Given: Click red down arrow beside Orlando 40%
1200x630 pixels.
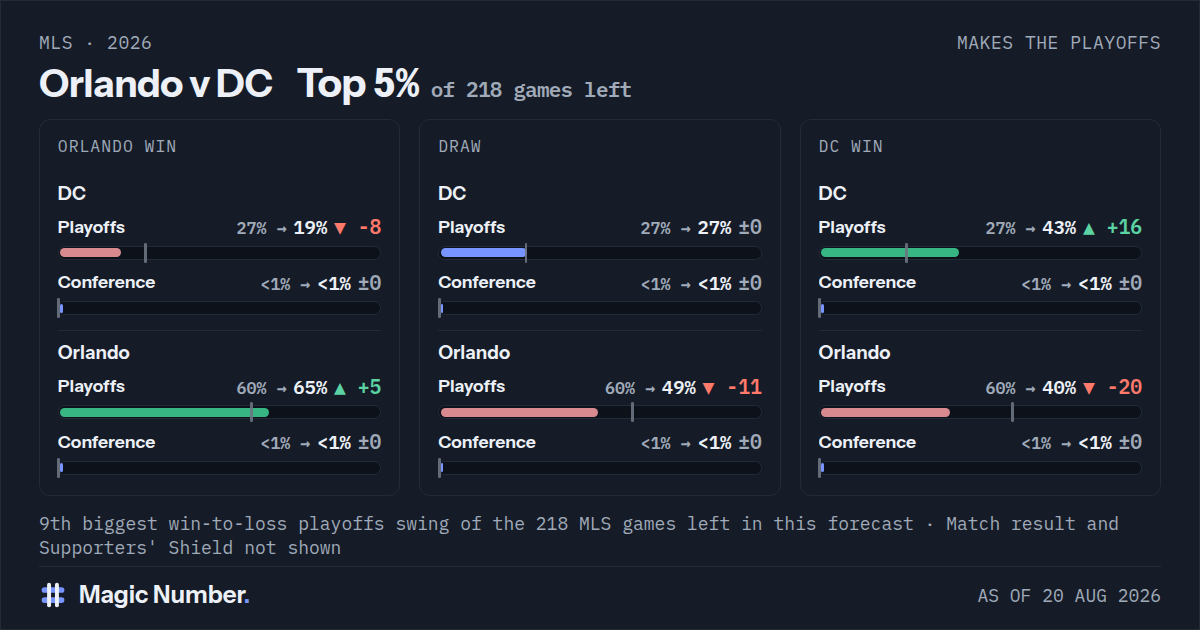Looking at the screenshot, I should 1089,388.
